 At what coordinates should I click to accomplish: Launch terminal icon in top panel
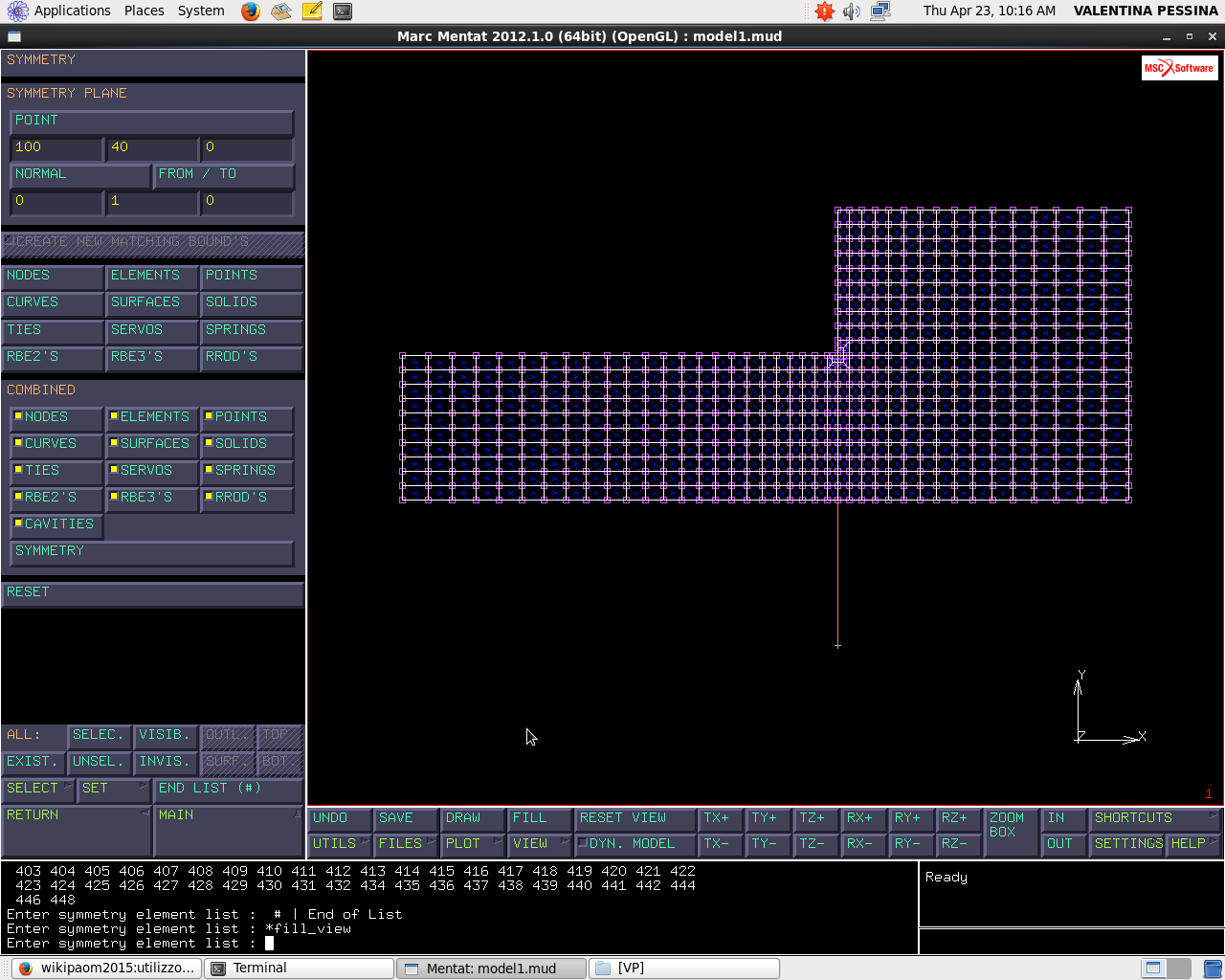(x=343, y=11)
